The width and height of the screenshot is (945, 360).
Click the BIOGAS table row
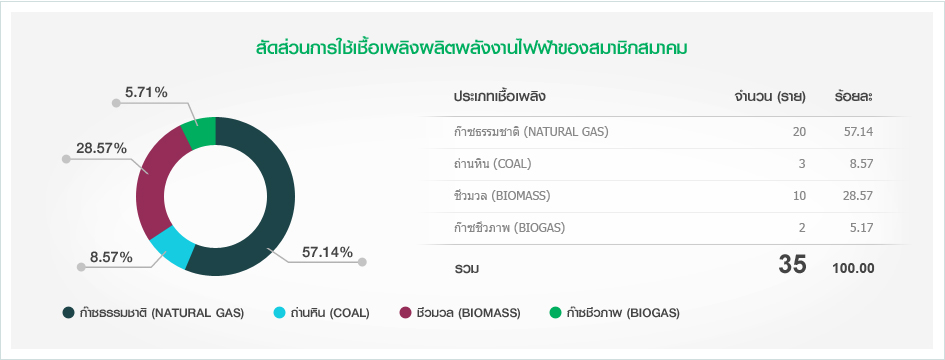tap(666, 228)
